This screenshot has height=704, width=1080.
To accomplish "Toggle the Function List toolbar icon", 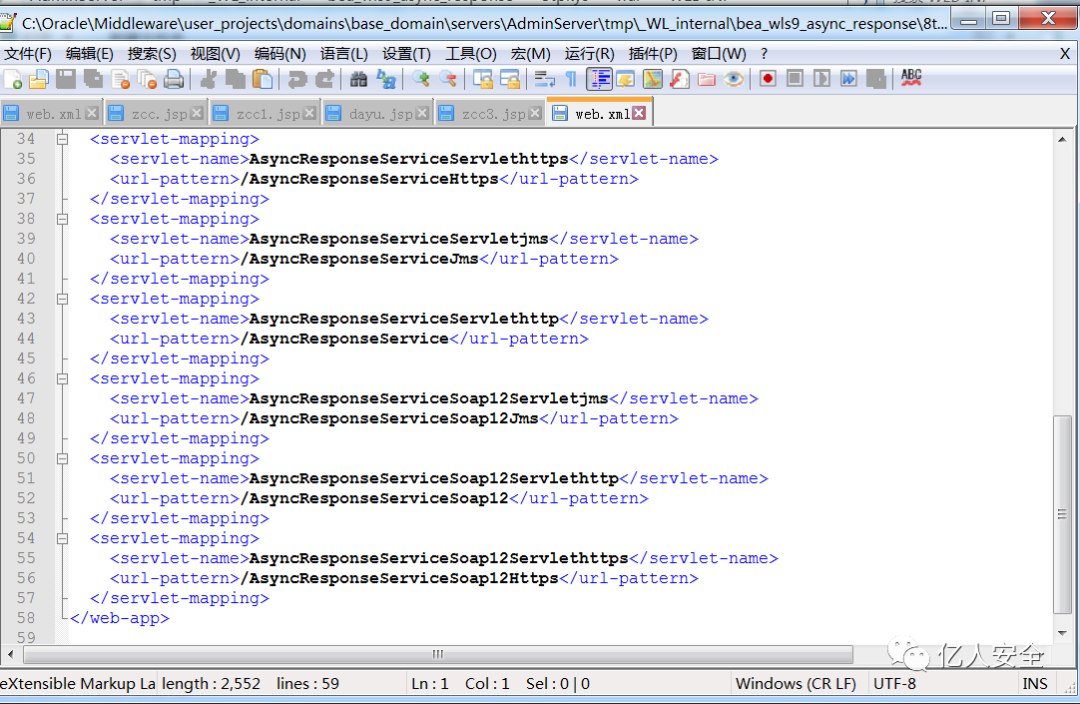I will (x=679, y=79).
